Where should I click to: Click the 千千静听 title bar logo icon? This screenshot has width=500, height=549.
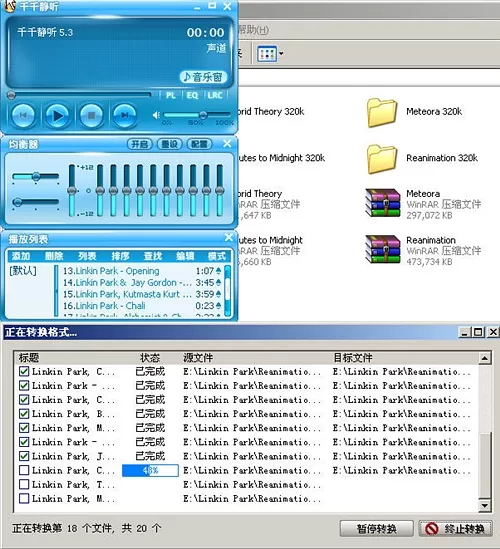point(10,6)
